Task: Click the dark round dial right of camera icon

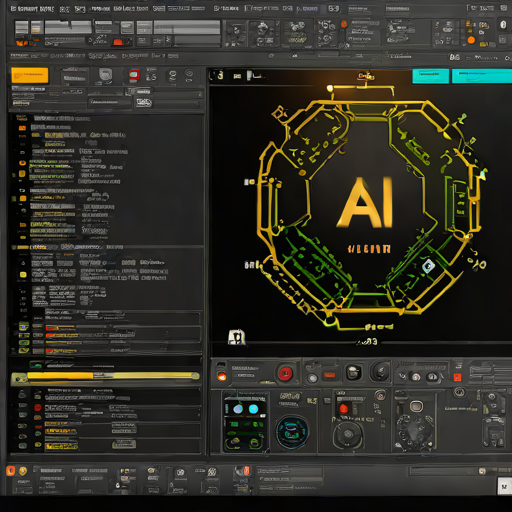Action: coord(380,372)
